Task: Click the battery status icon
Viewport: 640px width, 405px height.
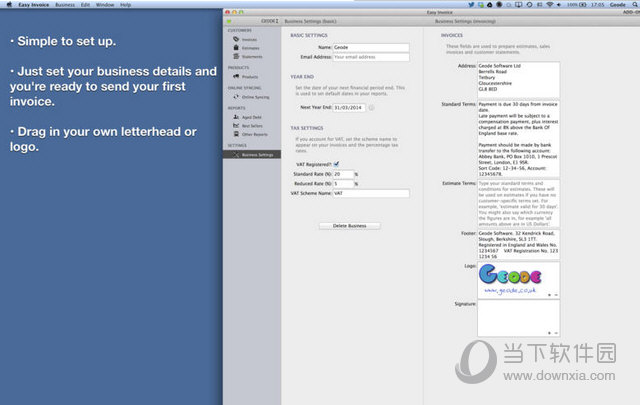Action: (583, 4)
